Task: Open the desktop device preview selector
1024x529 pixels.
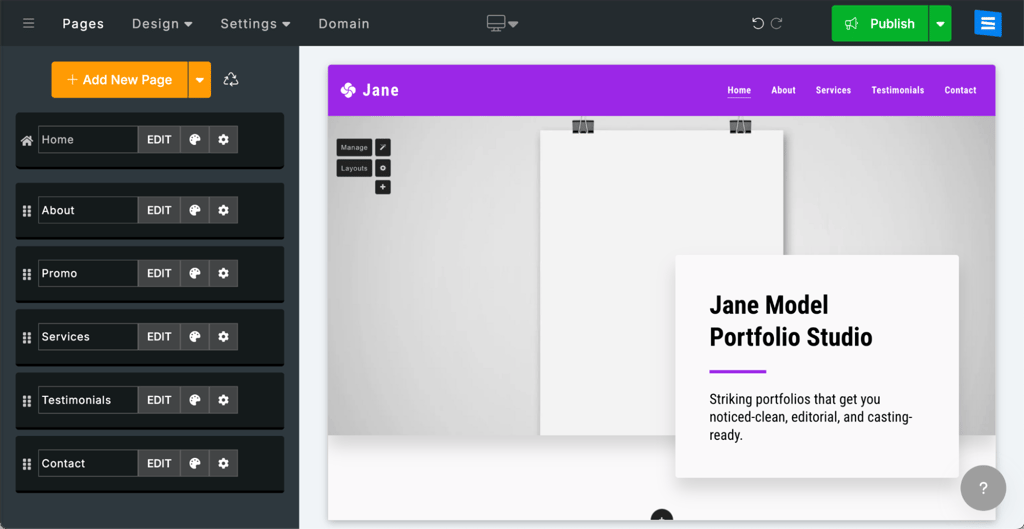Action: click(502, 24)
